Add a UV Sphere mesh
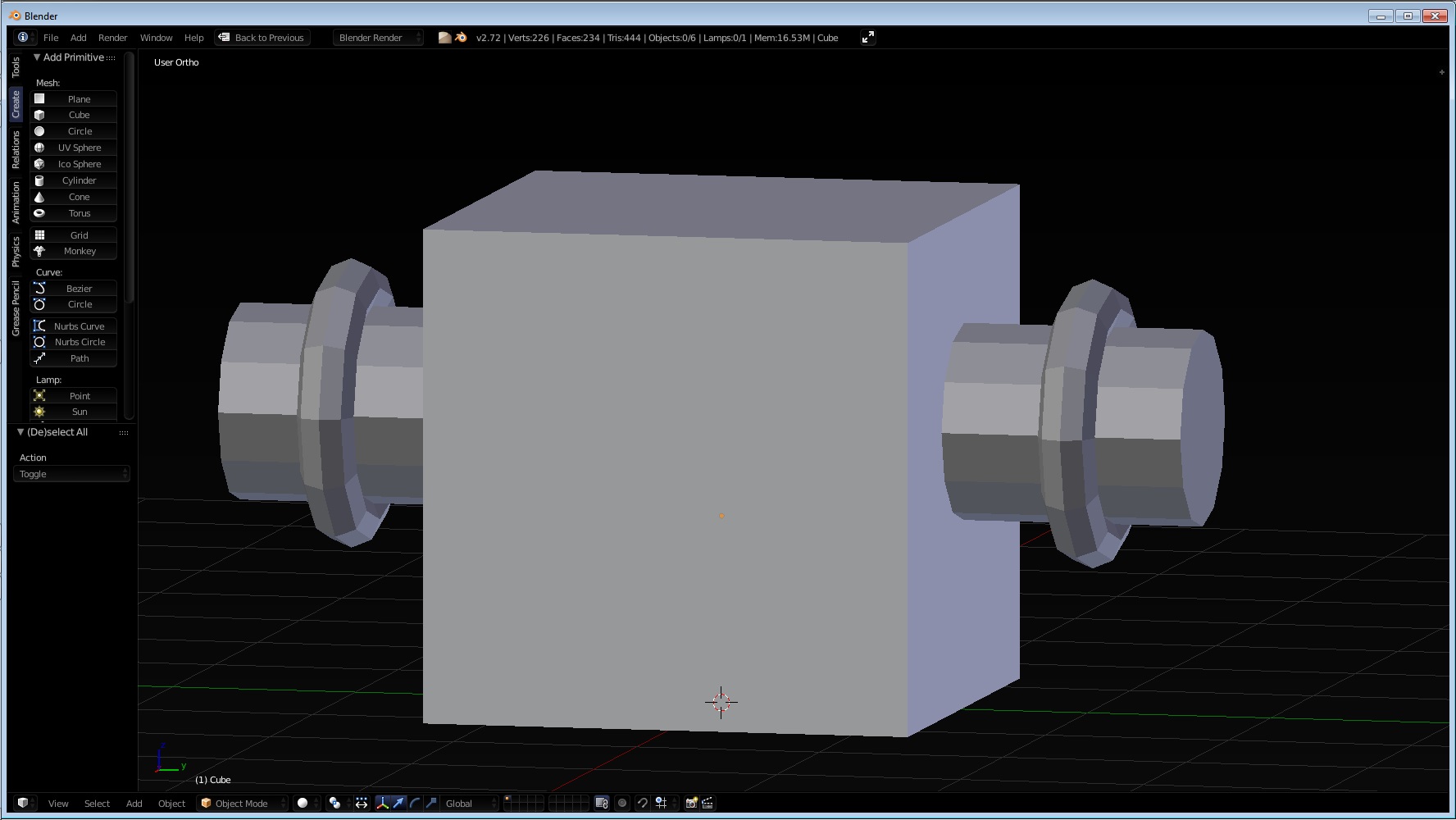The width and height of the screenshot is (1456, 820). coord(74,148)
